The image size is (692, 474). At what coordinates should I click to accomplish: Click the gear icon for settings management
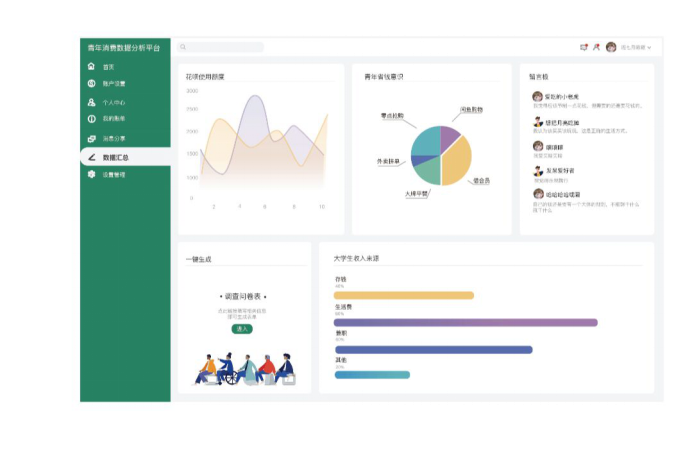[91, 174]
